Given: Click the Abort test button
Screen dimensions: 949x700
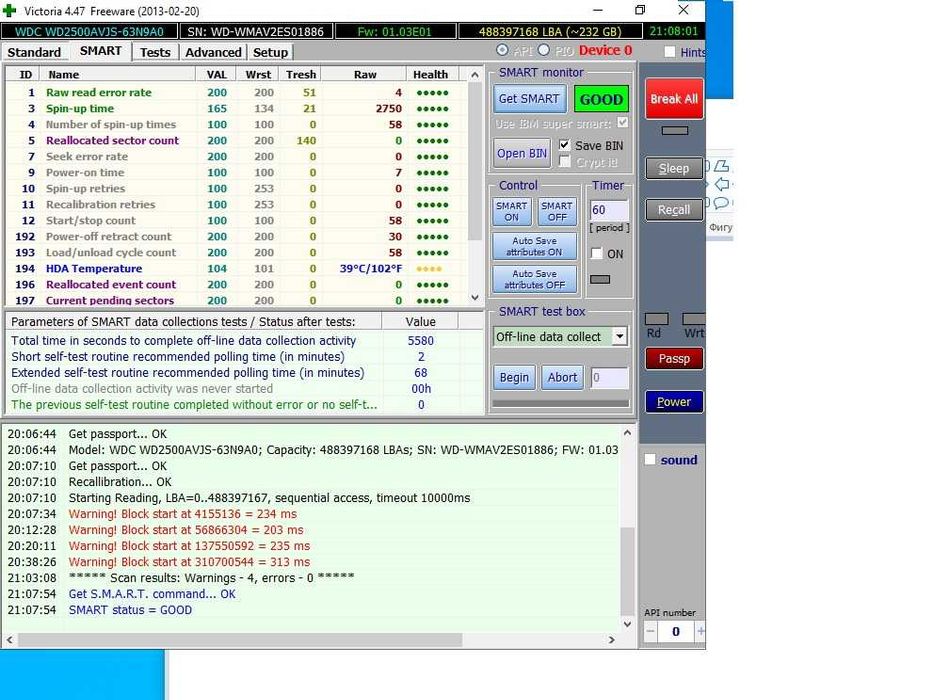Looking at the screenshot, I should [x=562, y=378].
